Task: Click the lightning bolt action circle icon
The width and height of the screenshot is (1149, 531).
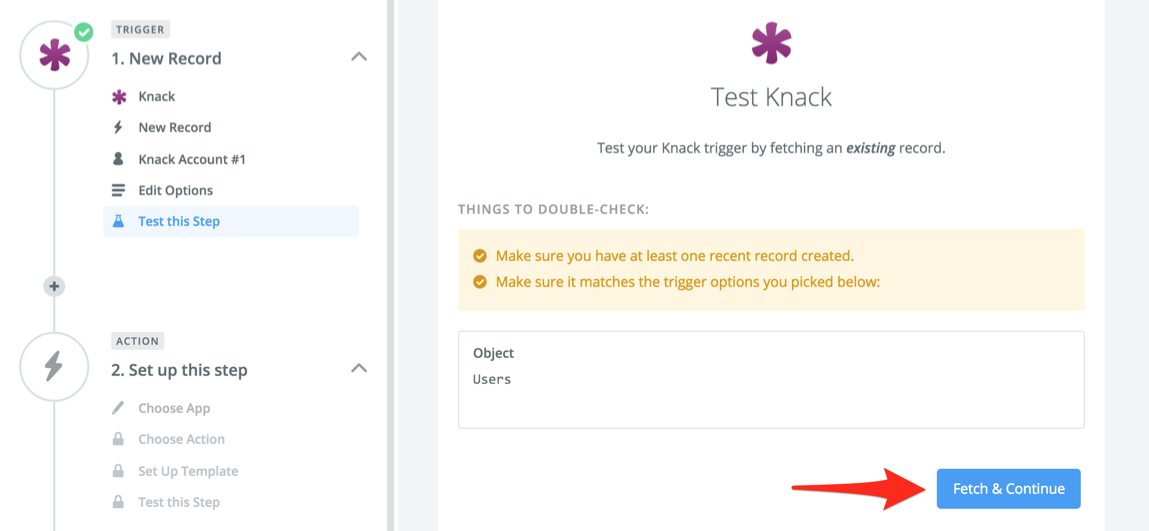Action: point(54,367)
